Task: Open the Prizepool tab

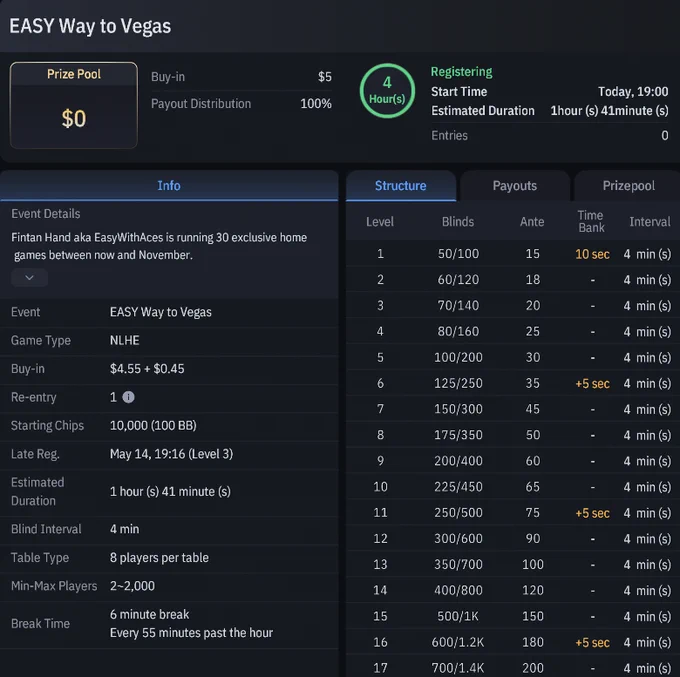Action: (628, 186)
